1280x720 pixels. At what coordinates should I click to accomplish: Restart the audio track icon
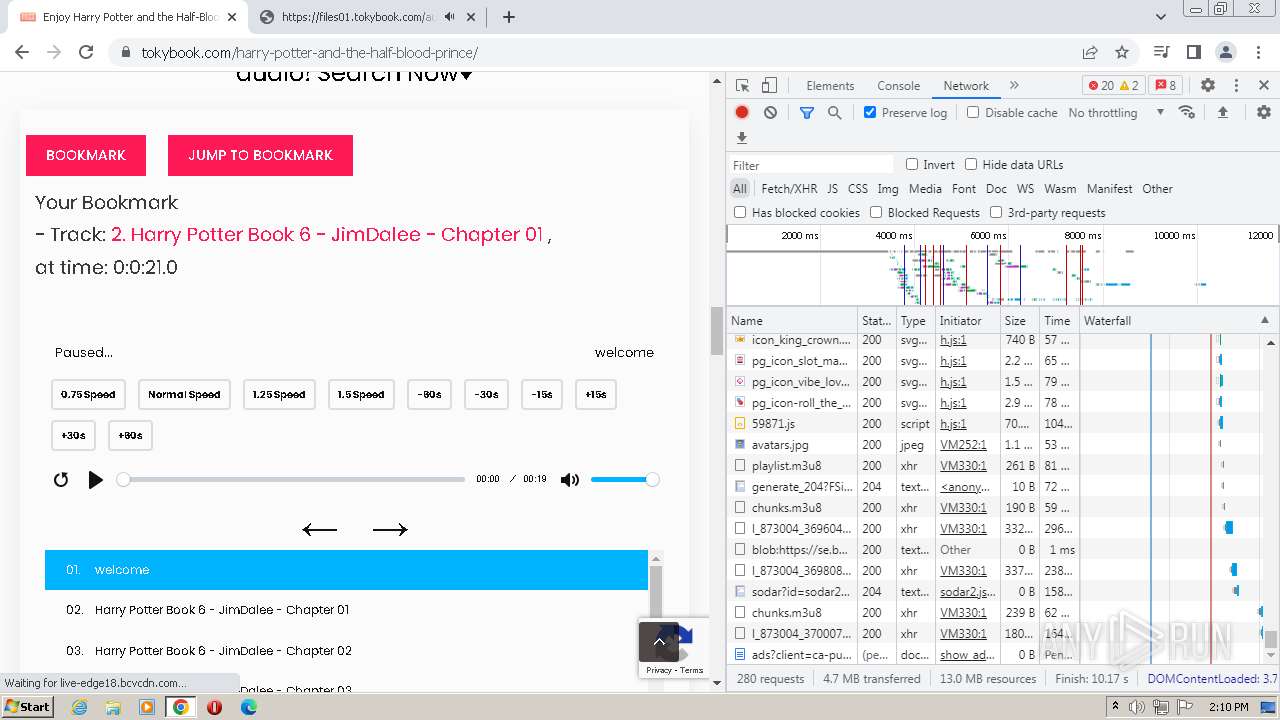pyautogui.click(x=61, y=480)
